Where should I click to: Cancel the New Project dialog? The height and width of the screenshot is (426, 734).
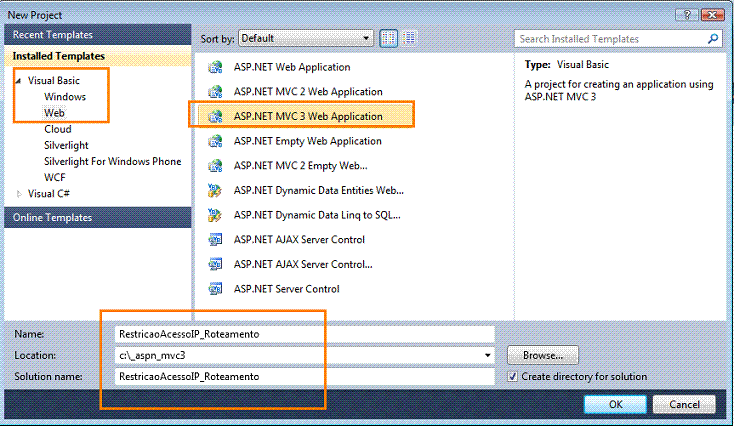684,404
